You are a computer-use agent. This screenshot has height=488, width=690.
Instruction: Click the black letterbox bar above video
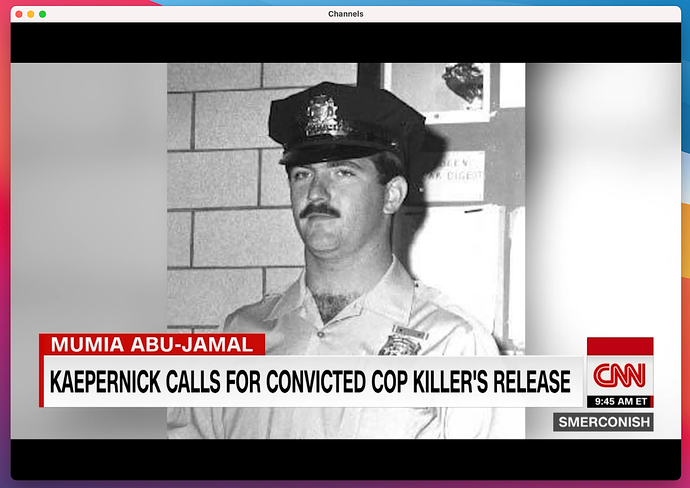[x=345, y=44]
